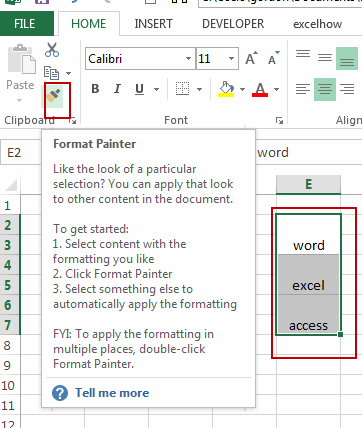Toggle Underline formatting
The width and height of the screenshot is (362, 428).
(x=139, y=89)
